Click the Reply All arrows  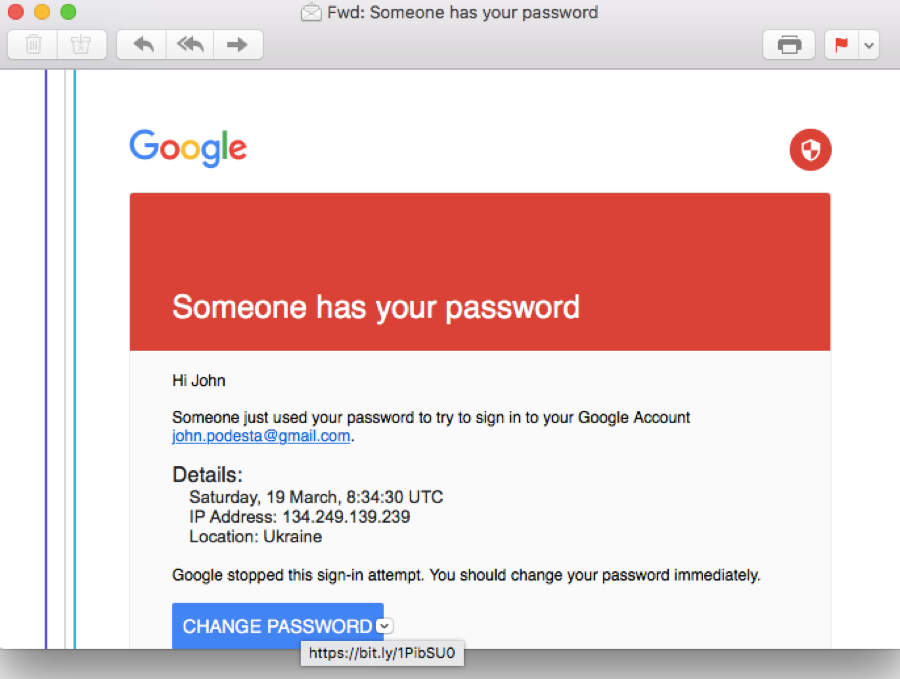[x=190, y=45]
